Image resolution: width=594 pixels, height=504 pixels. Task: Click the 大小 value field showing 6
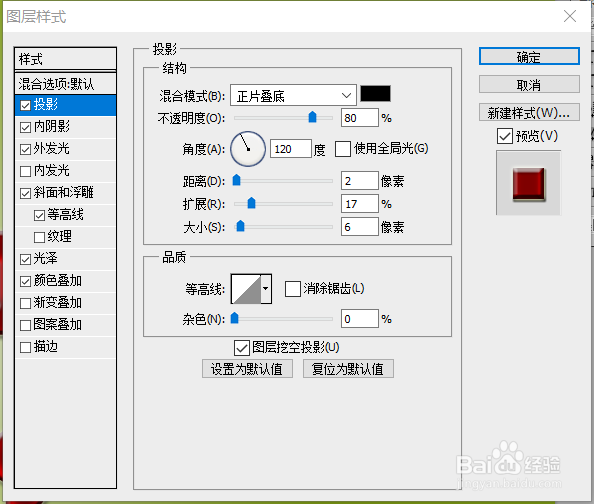point(360,227)
